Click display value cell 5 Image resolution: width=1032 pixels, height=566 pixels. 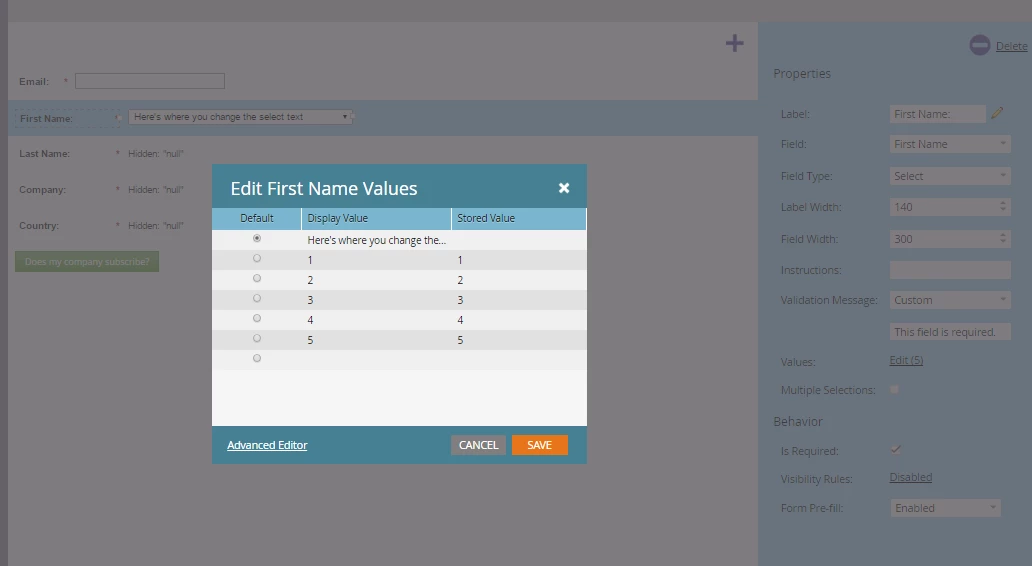point(376,340)
